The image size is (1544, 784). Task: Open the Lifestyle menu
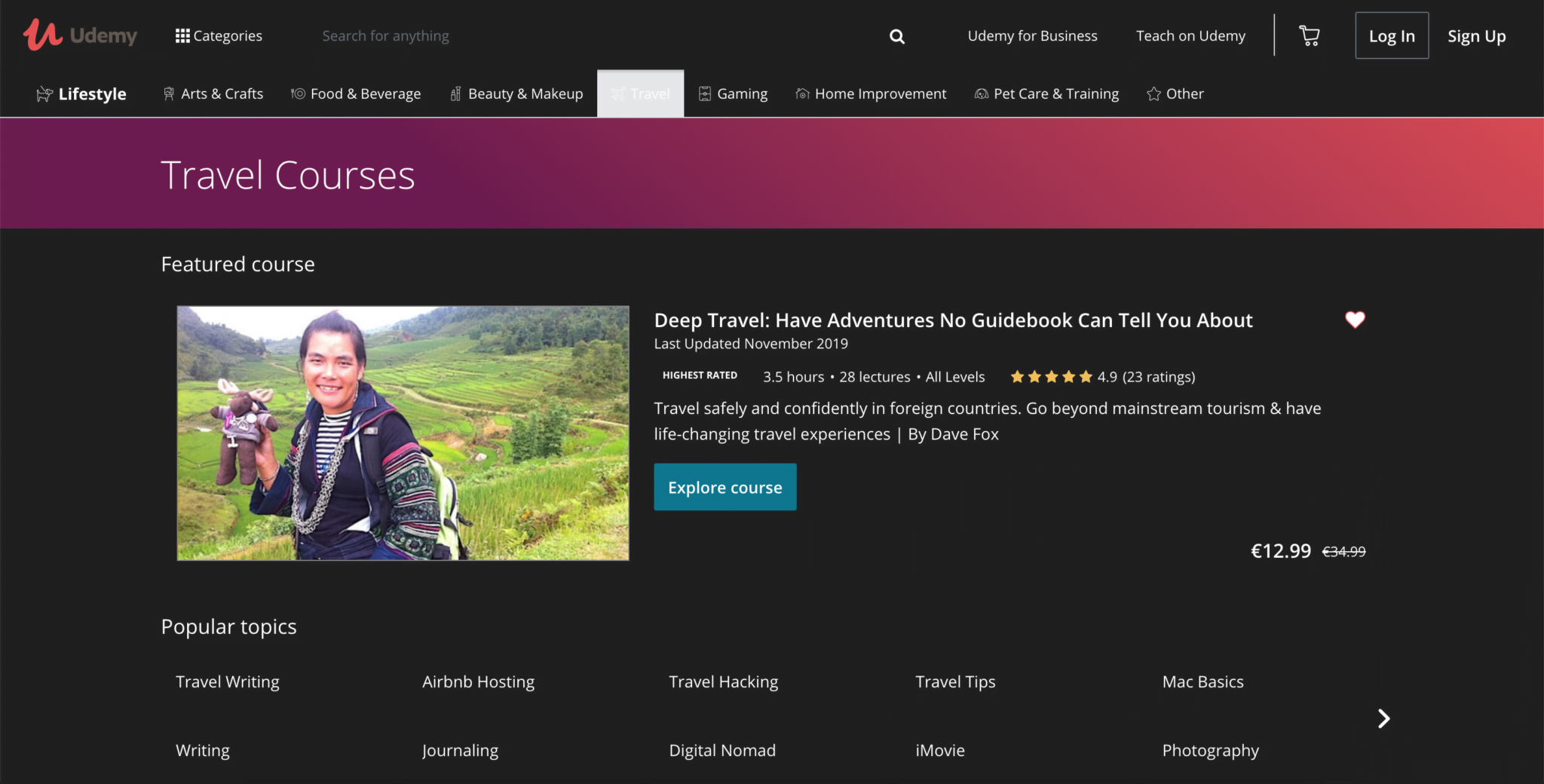pyautogui.click(x=81, y=93)
